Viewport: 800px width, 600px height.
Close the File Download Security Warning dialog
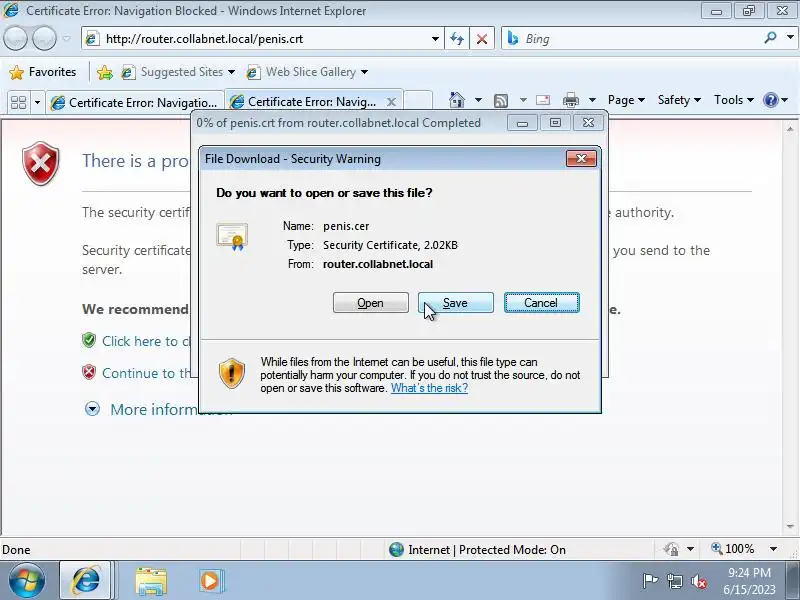[x=581, y=158]
